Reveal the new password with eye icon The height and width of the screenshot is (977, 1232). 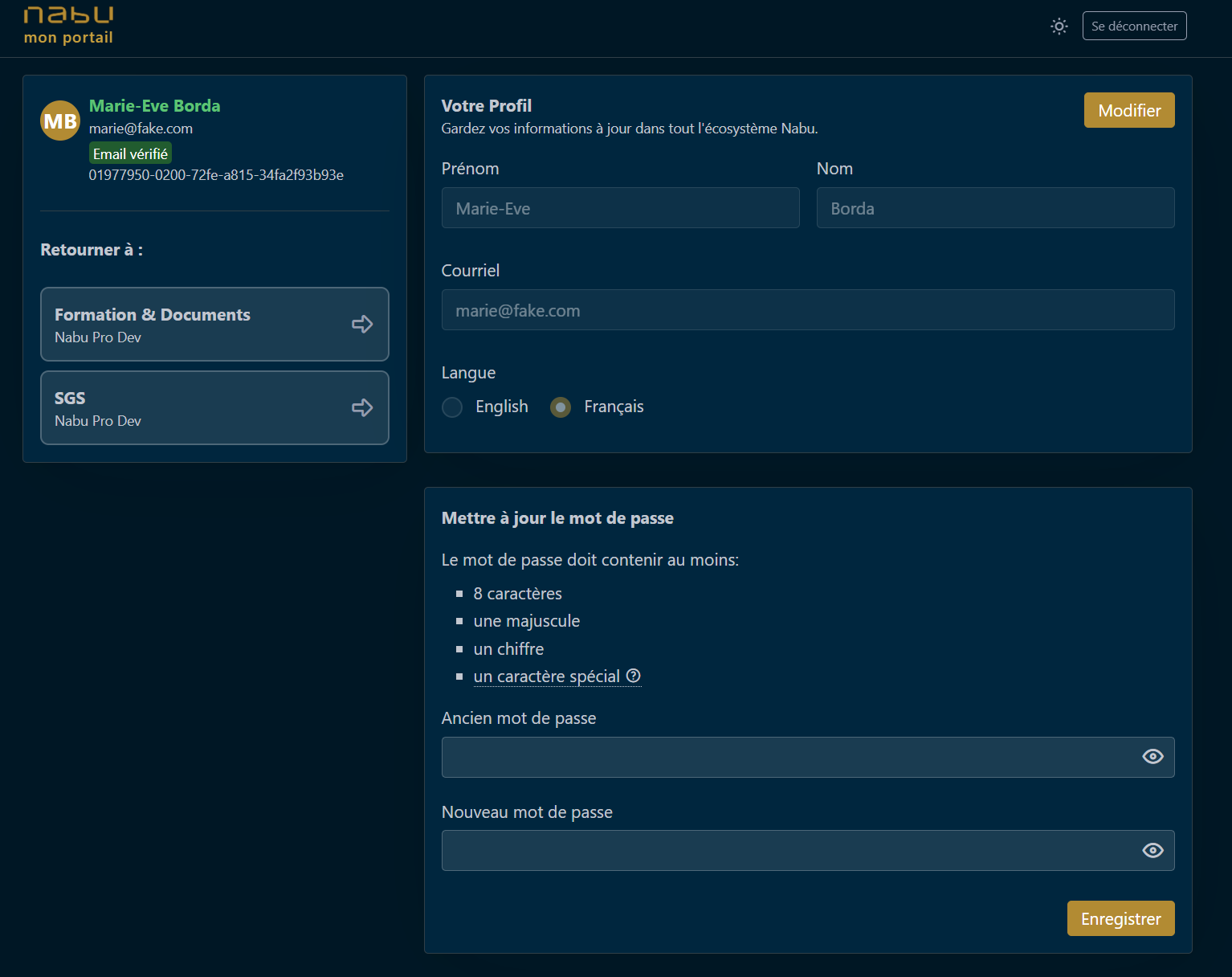point(1152,851)
